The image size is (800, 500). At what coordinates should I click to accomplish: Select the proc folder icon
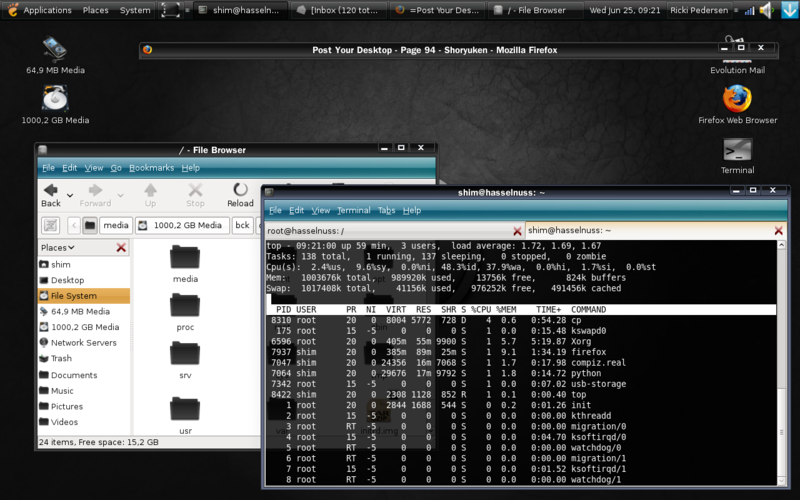(x=185, y=305)
